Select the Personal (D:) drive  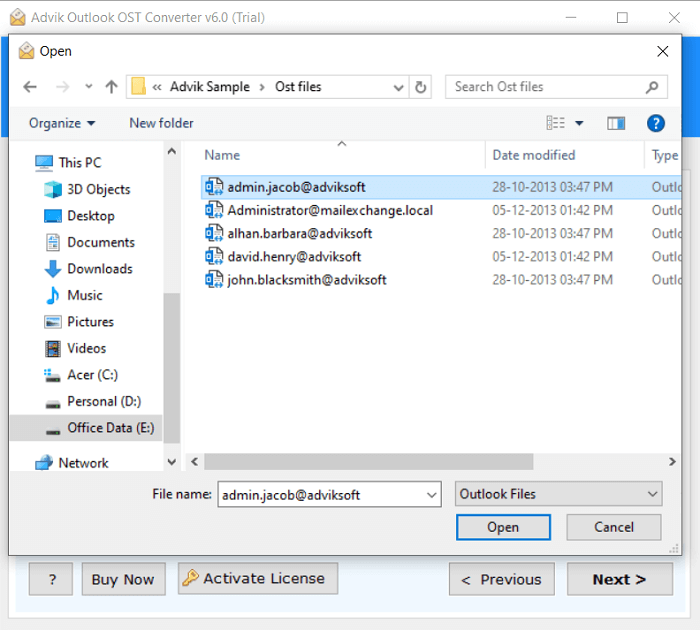pos(104,401)
